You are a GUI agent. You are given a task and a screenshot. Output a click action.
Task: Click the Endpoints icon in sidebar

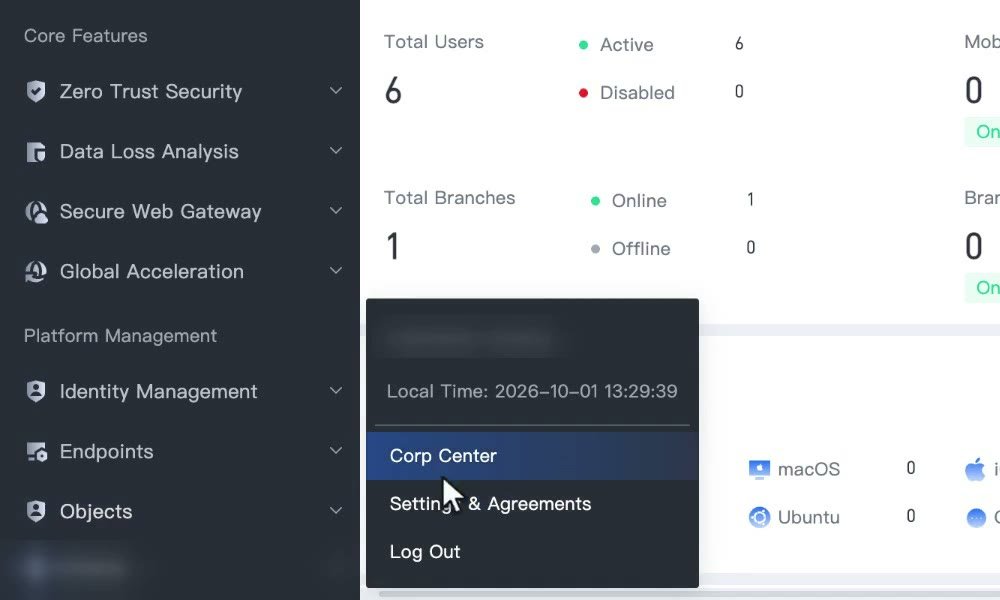click(x=36, y=451)
